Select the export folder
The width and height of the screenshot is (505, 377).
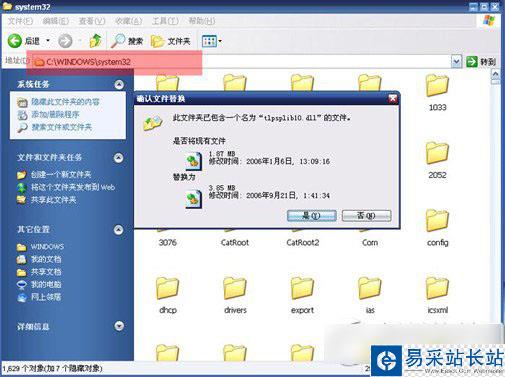pyautogui.click(x=302, y=295)
